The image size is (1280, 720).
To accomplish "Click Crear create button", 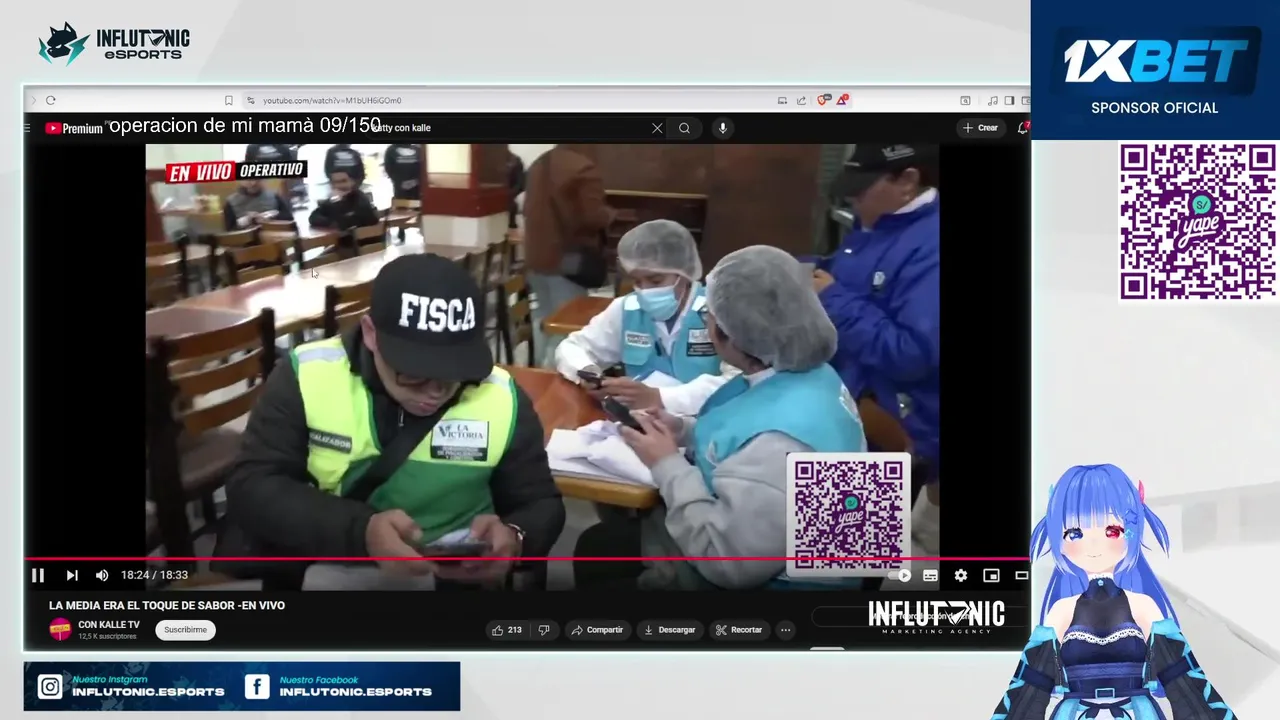I will pos(980,128).
